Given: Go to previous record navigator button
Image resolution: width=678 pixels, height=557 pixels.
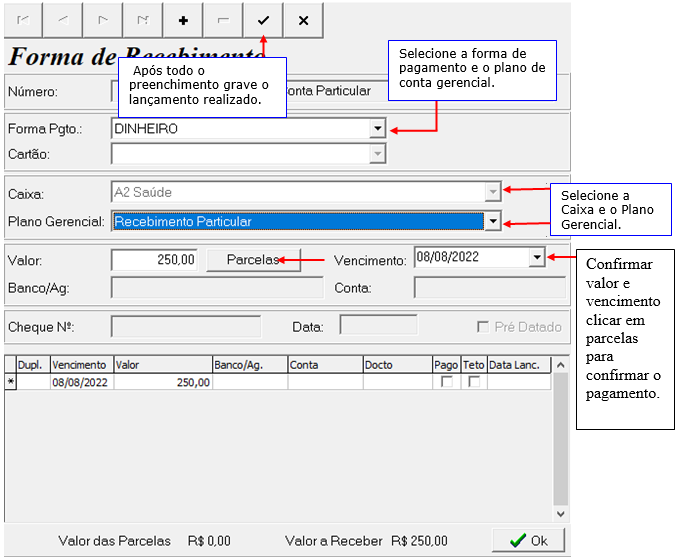Looking at the screenshot, I should point(63,20).
